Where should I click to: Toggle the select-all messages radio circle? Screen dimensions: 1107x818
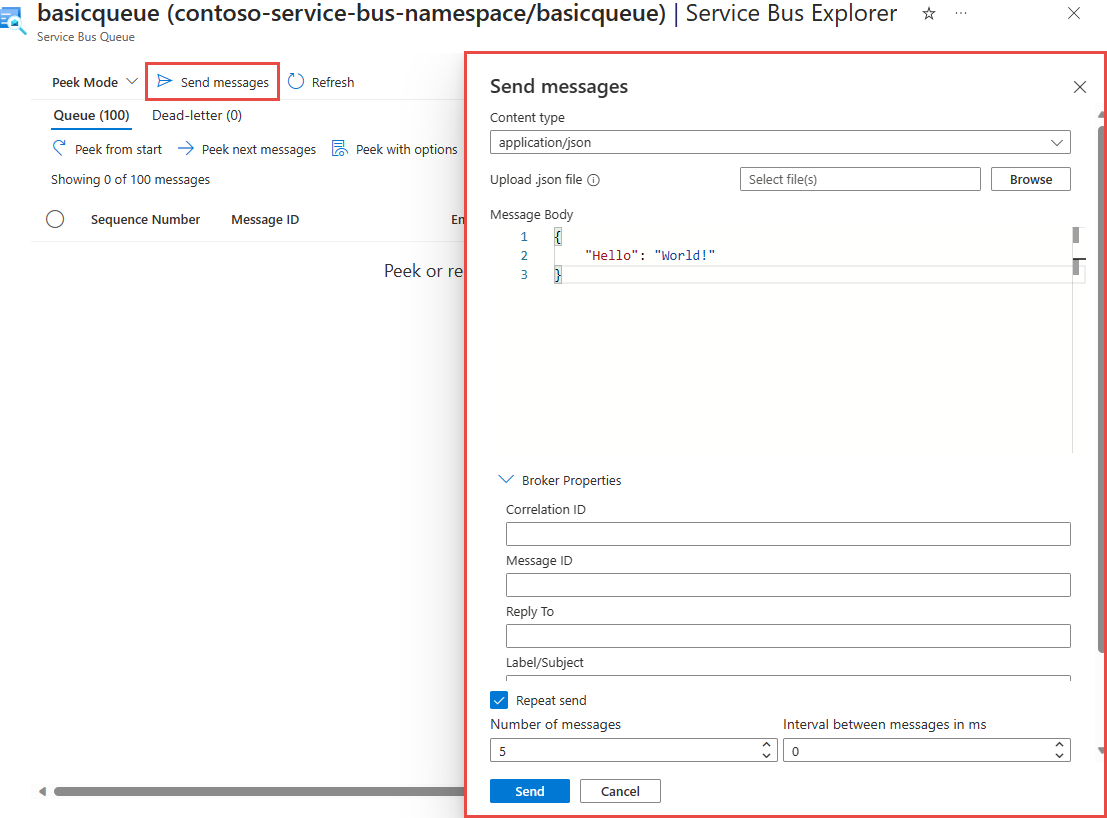[55, 219]
